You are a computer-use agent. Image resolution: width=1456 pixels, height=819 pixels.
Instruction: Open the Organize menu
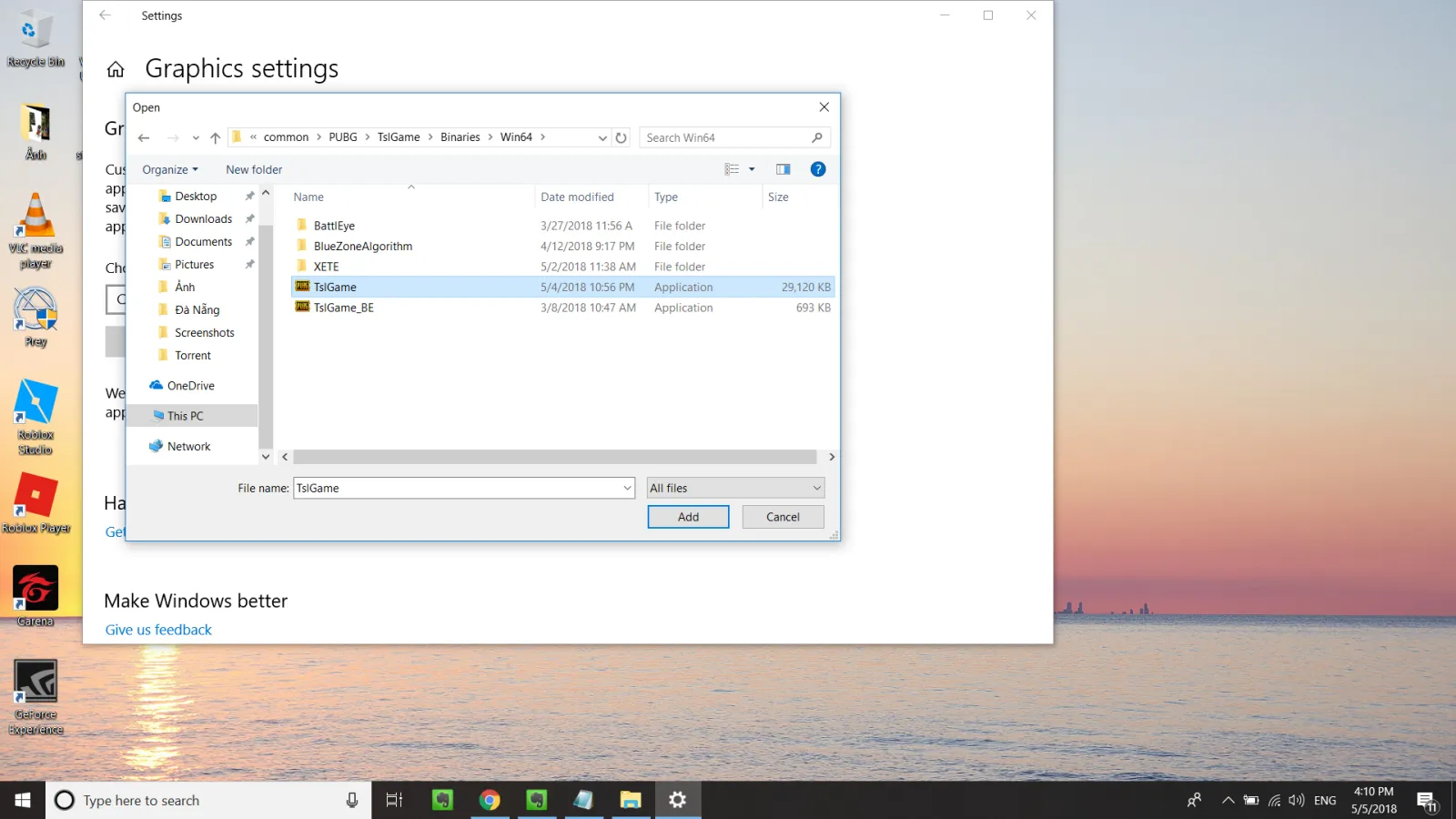click(169, 169)
